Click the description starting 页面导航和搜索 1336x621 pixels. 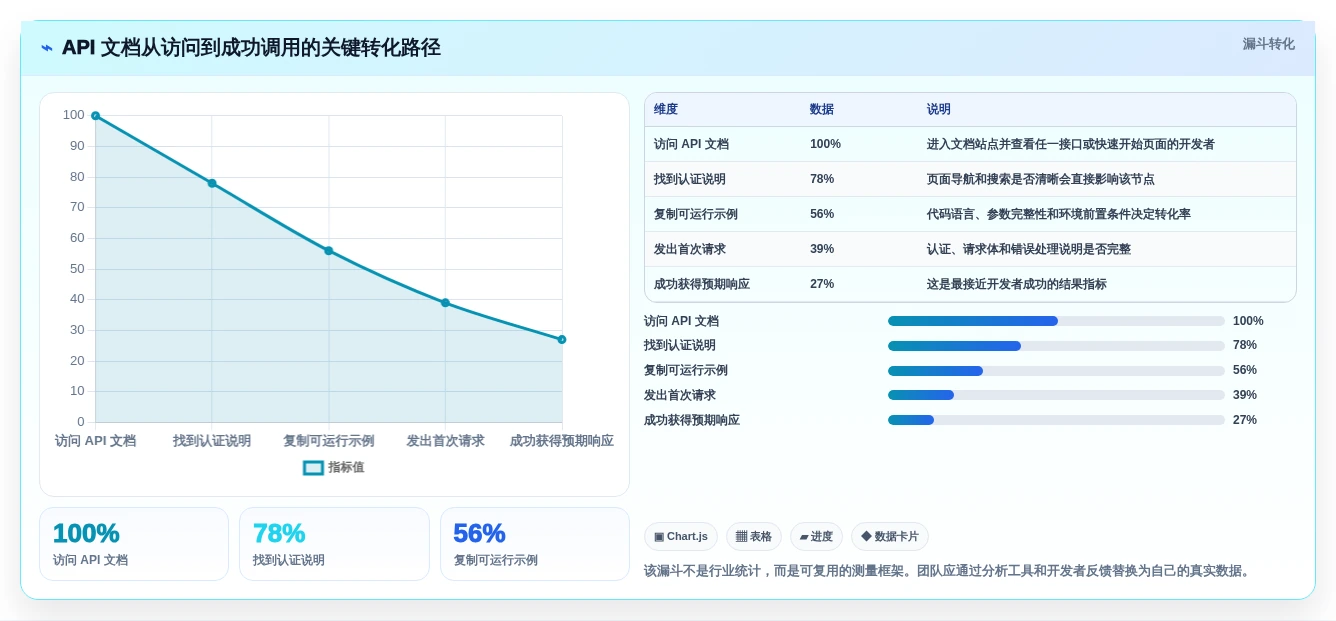click(1041, 179)
